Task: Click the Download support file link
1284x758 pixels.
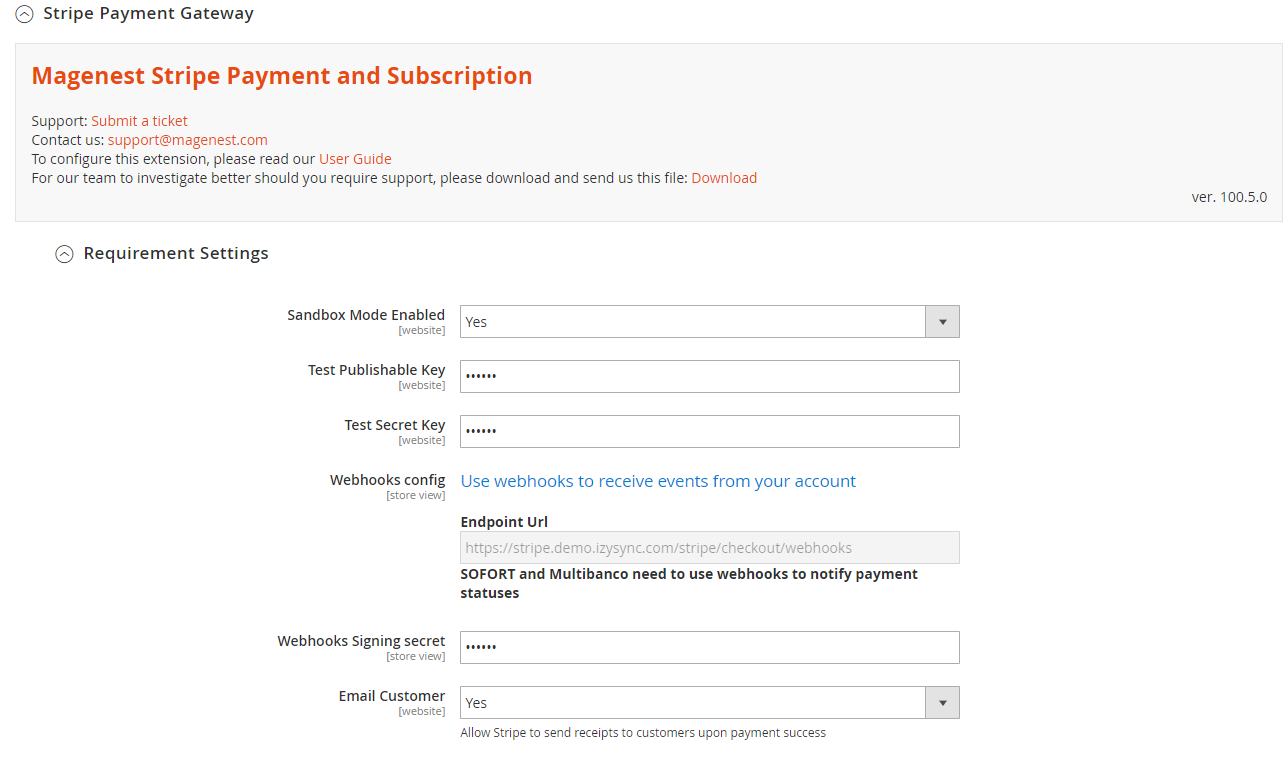Action: point(724,178)
